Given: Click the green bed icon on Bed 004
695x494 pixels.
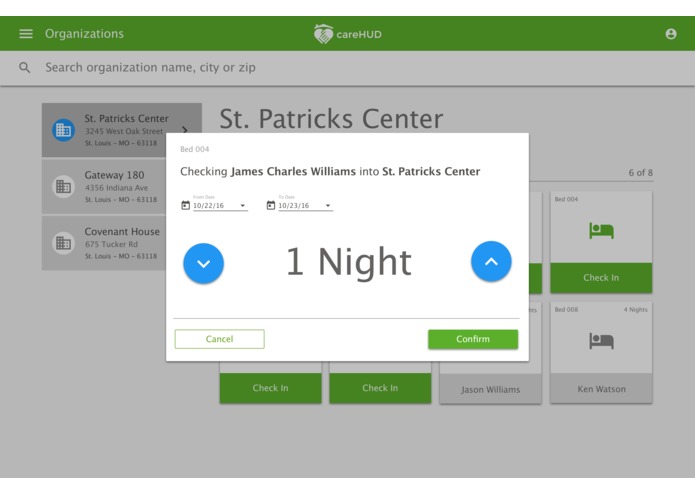Looking at the screenshot, I should pos(601,230).
